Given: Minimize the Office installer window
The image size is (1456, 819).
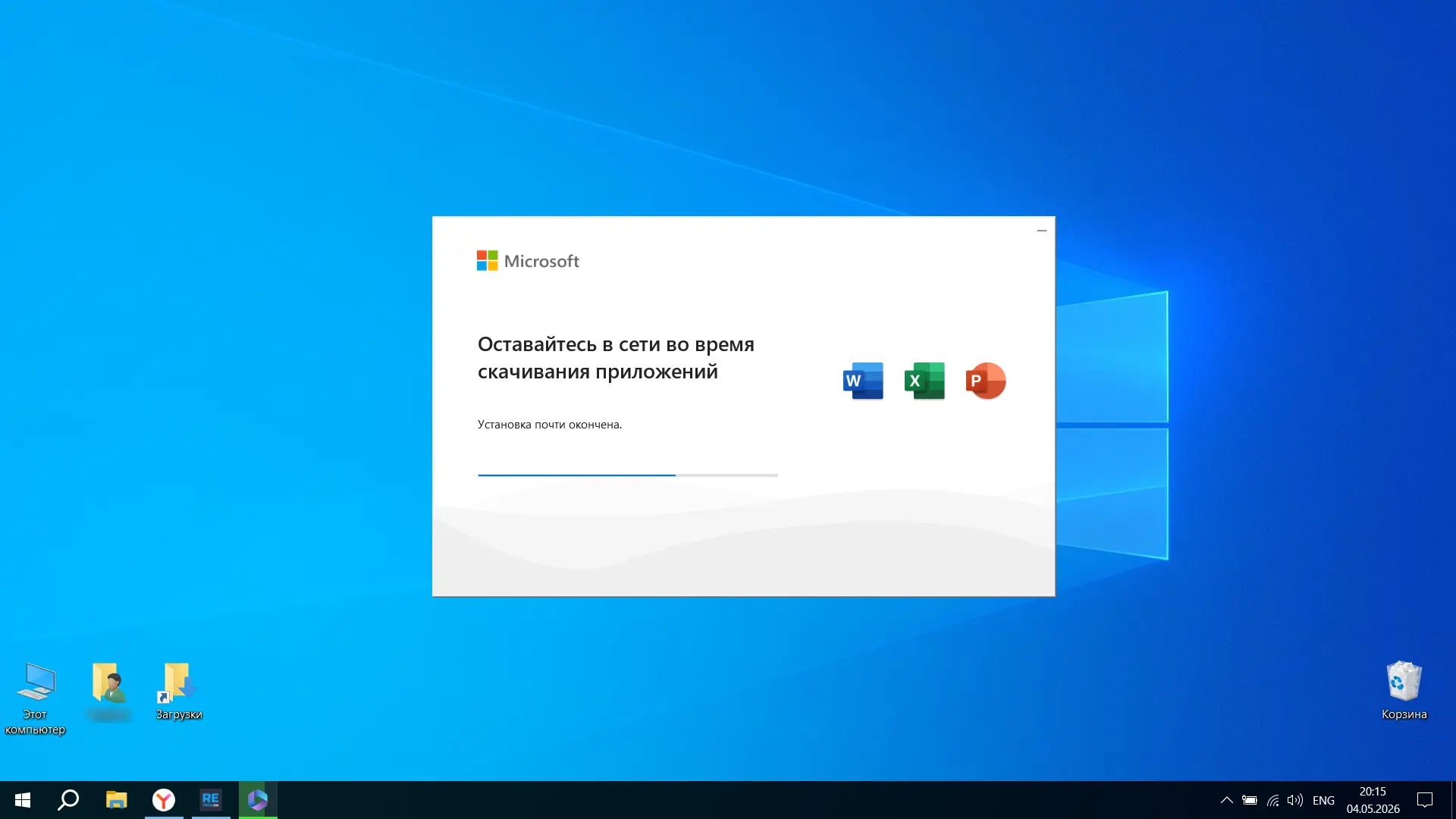Looking at the screenshot, I should pyautogui.click(x=1042, y=231).
